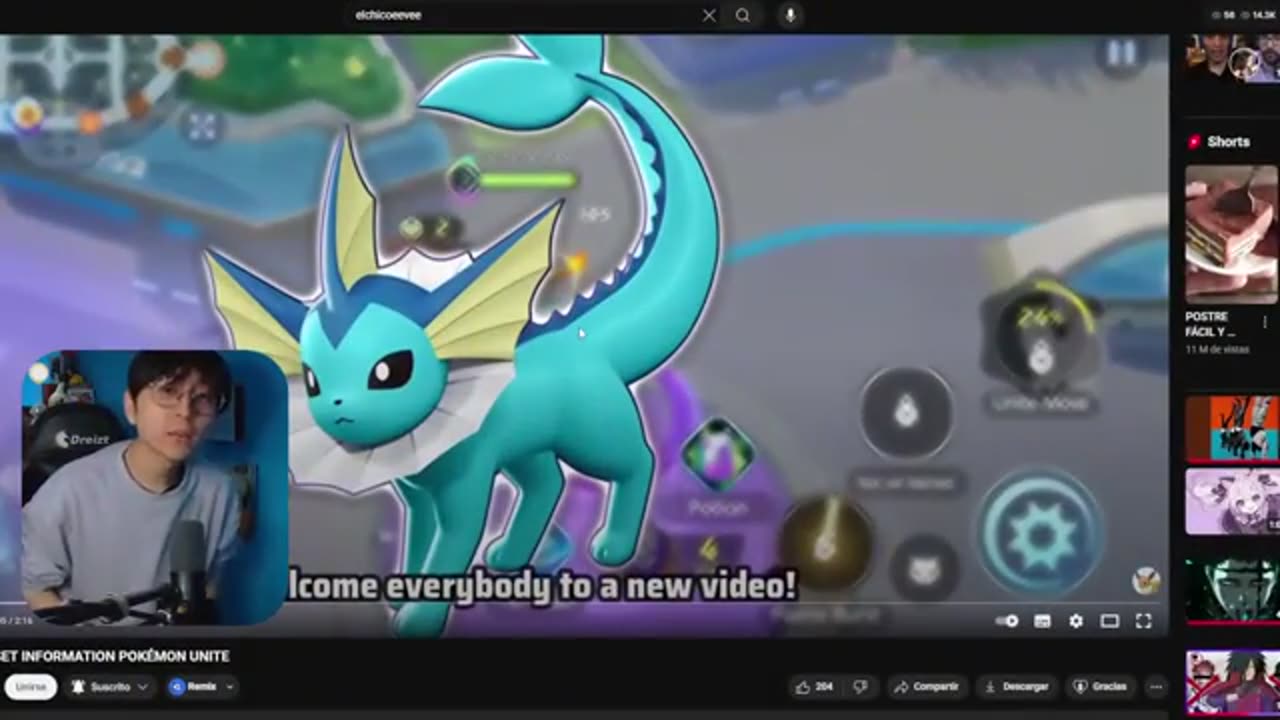Pause the video using the top-right pause icon
The image size is (1280, 720).
click(1122, 53)
